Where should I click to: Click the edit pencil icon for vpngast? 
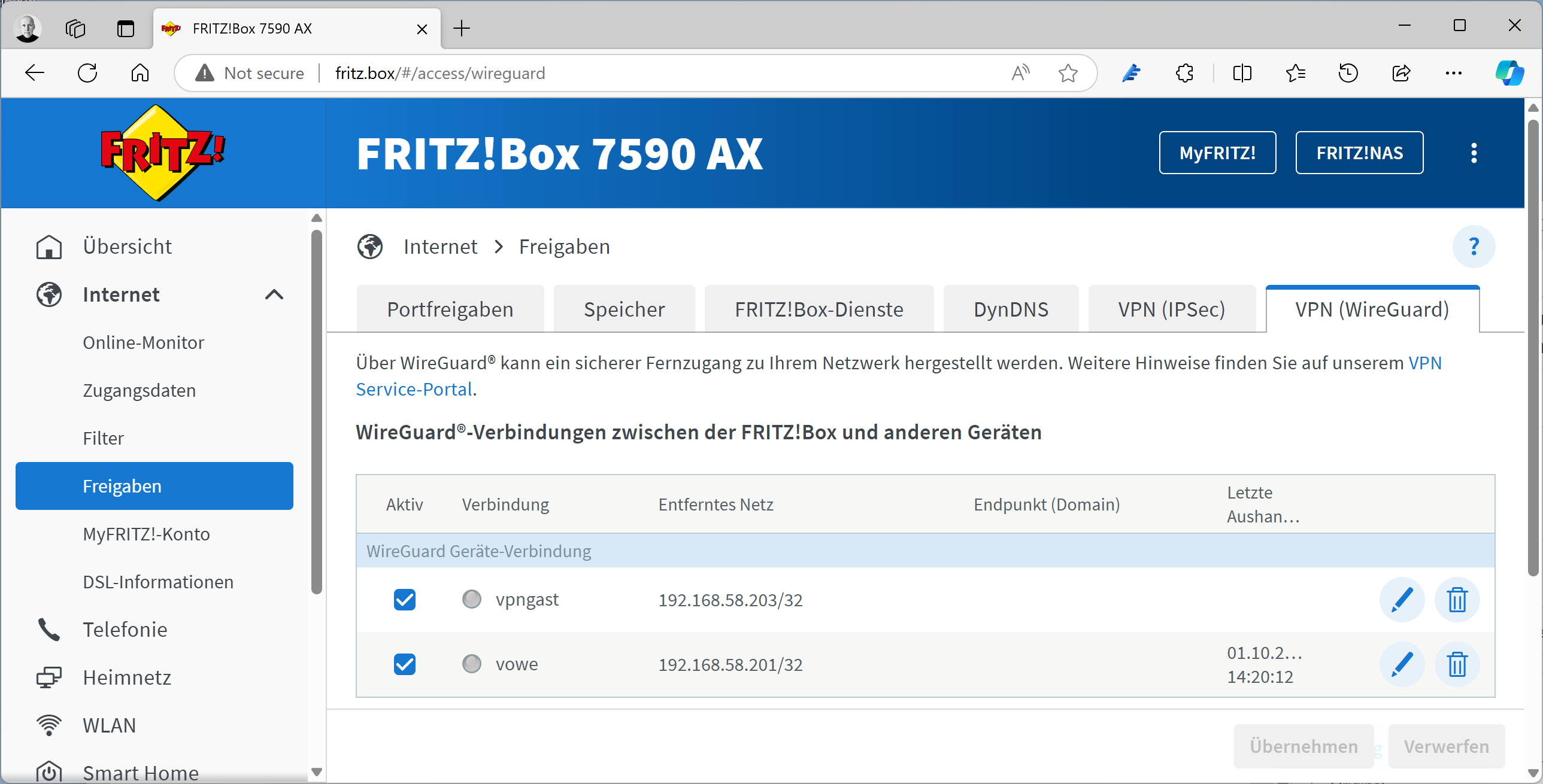1401,600
